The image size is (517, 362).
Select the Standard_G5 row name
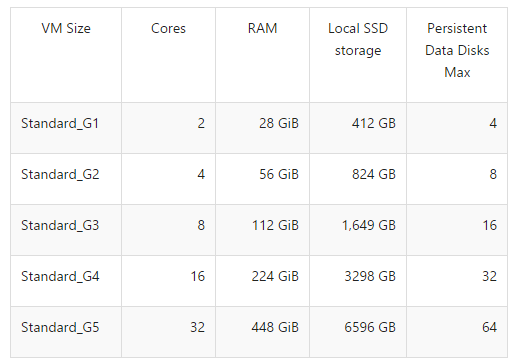[x=60, y=328]
